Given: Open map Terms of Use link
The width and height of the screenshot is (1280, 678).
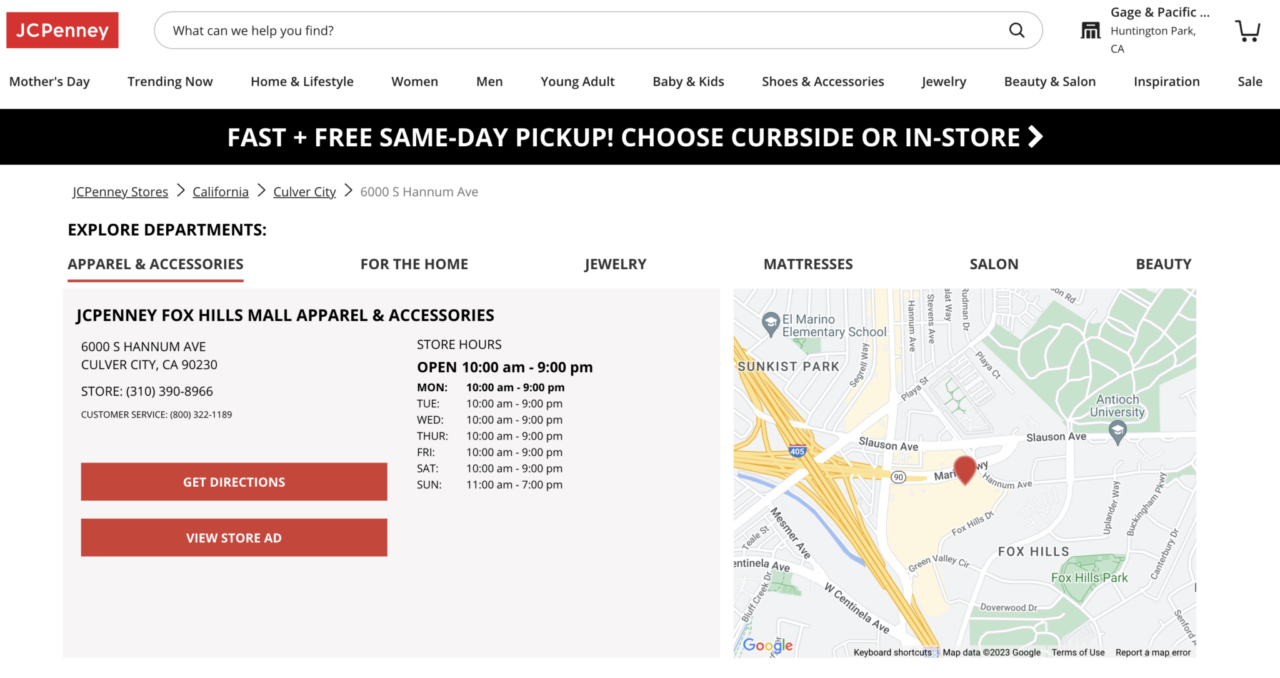Looking at the screenshot, I should point(1078,652).
